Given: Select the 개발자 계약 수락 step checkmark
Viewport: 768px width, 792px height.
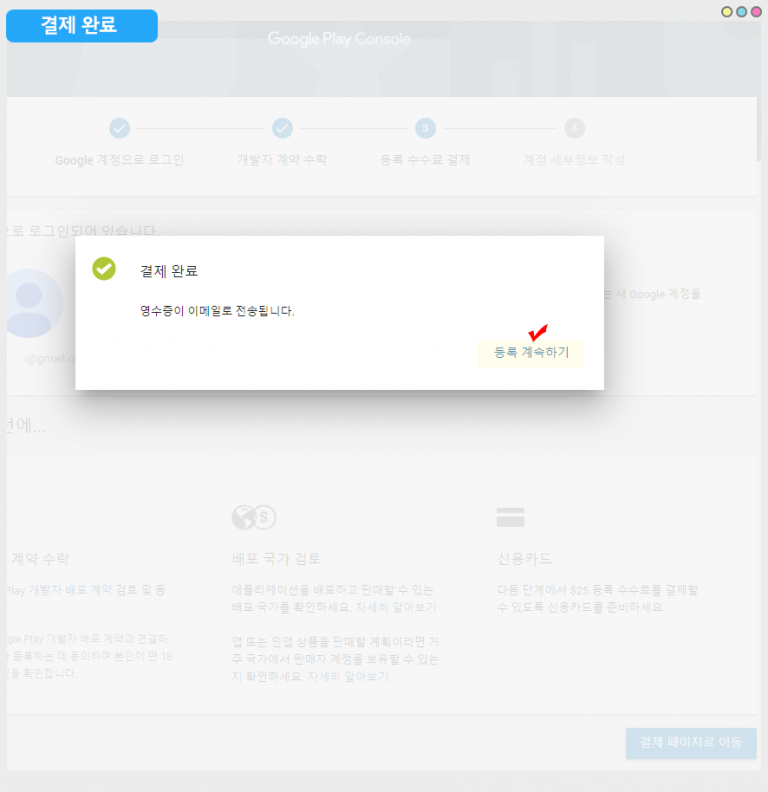Looking at the screenshot, I should tap(282, 128).
